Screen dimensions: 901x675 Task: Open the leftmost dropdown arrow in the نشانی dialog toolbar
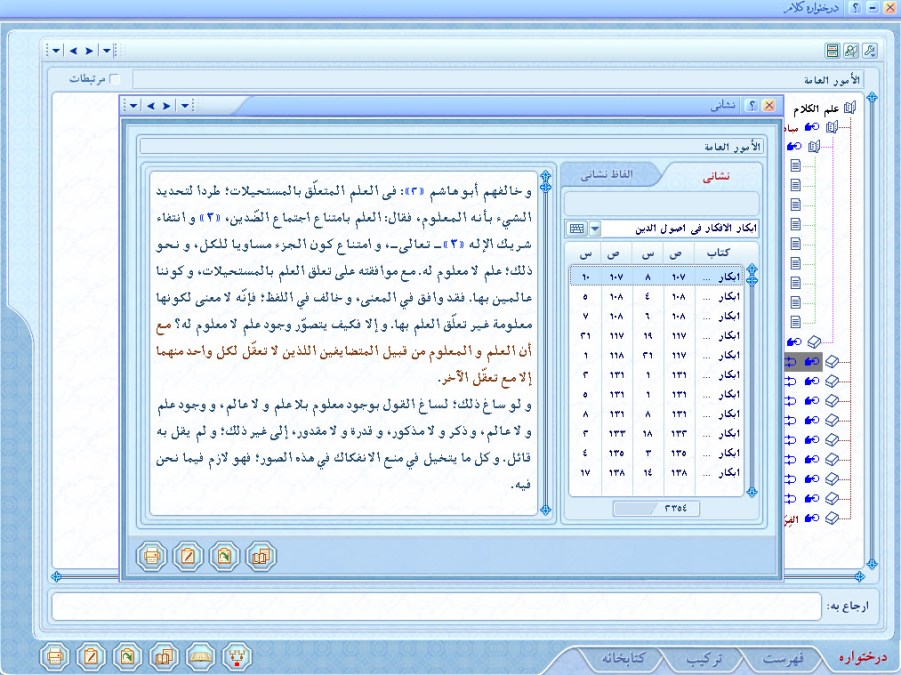coord(135,105)
